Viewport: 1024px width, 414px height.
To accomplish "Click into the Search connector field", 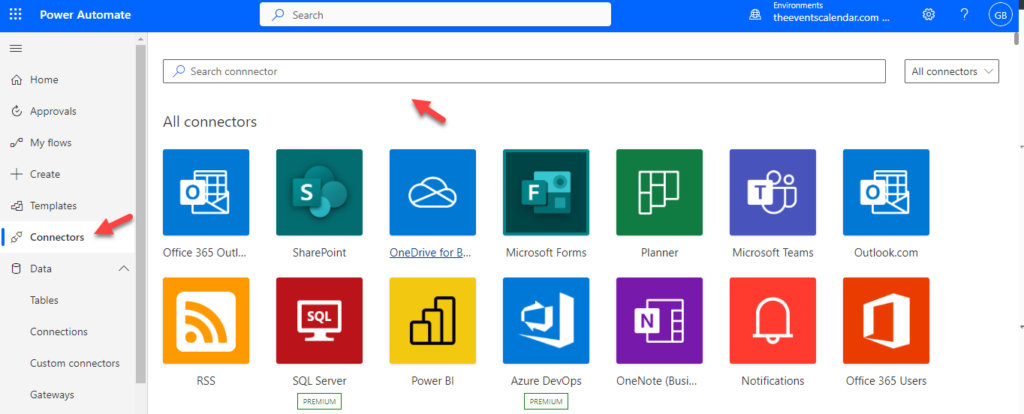I will pos(524,71).
